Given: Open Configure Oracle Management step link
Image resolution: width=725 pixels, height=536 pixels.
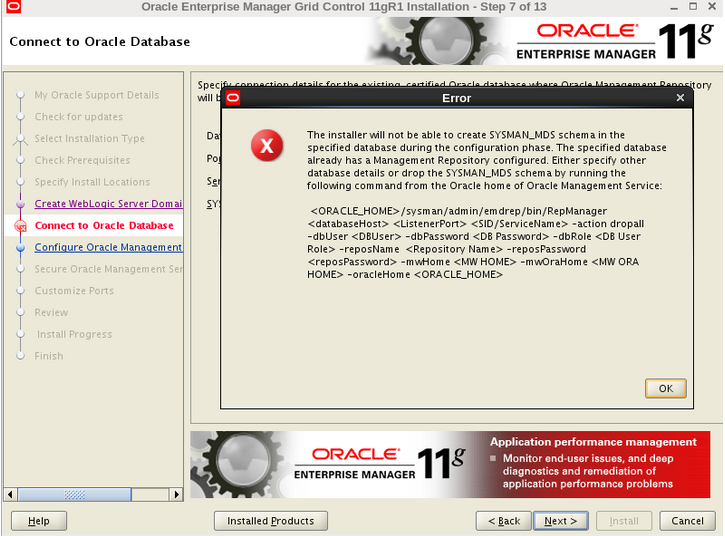Looking at the screenshot, I should [108, 247].
